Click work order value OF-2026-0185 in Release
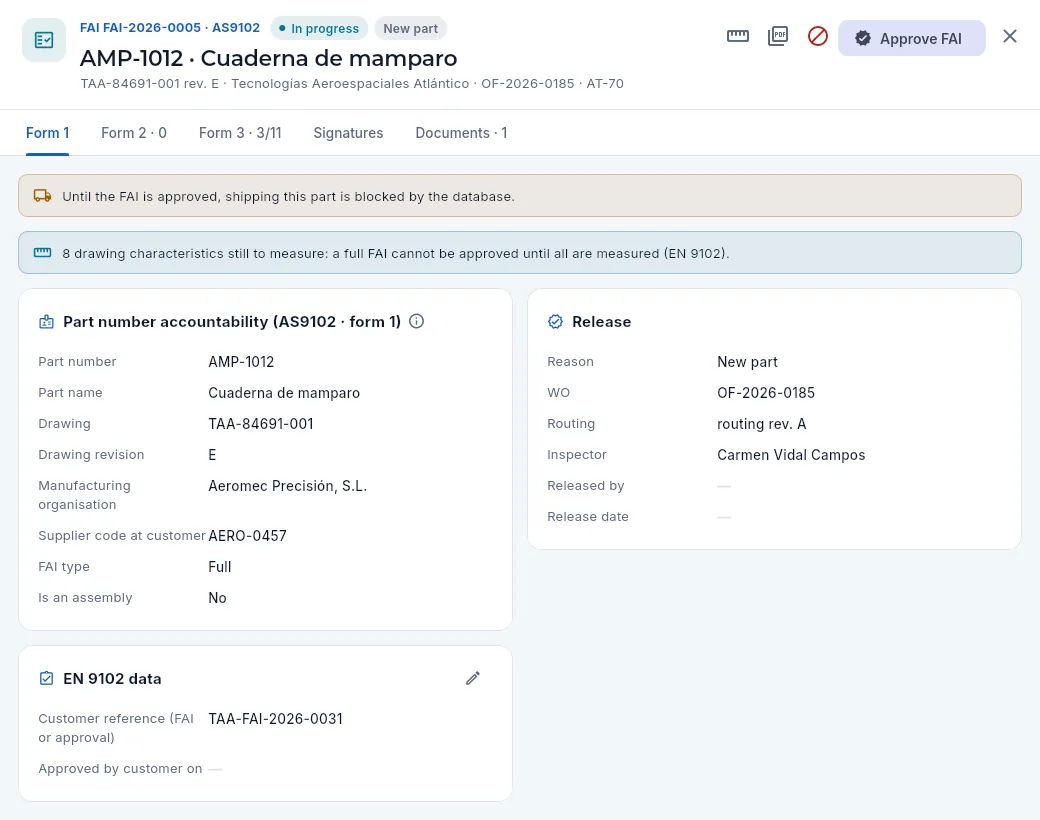The height and width of the screenshot is (820, 1040). click(x=766, y=393)
